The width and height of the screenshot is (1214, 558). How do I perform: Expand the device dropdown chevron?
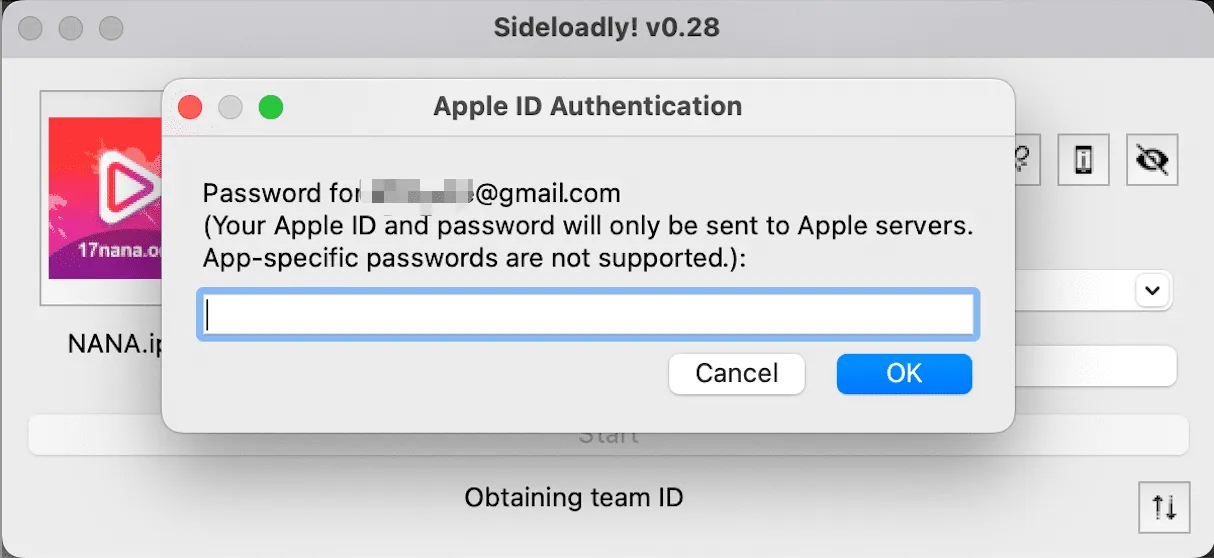point(1152,291)
